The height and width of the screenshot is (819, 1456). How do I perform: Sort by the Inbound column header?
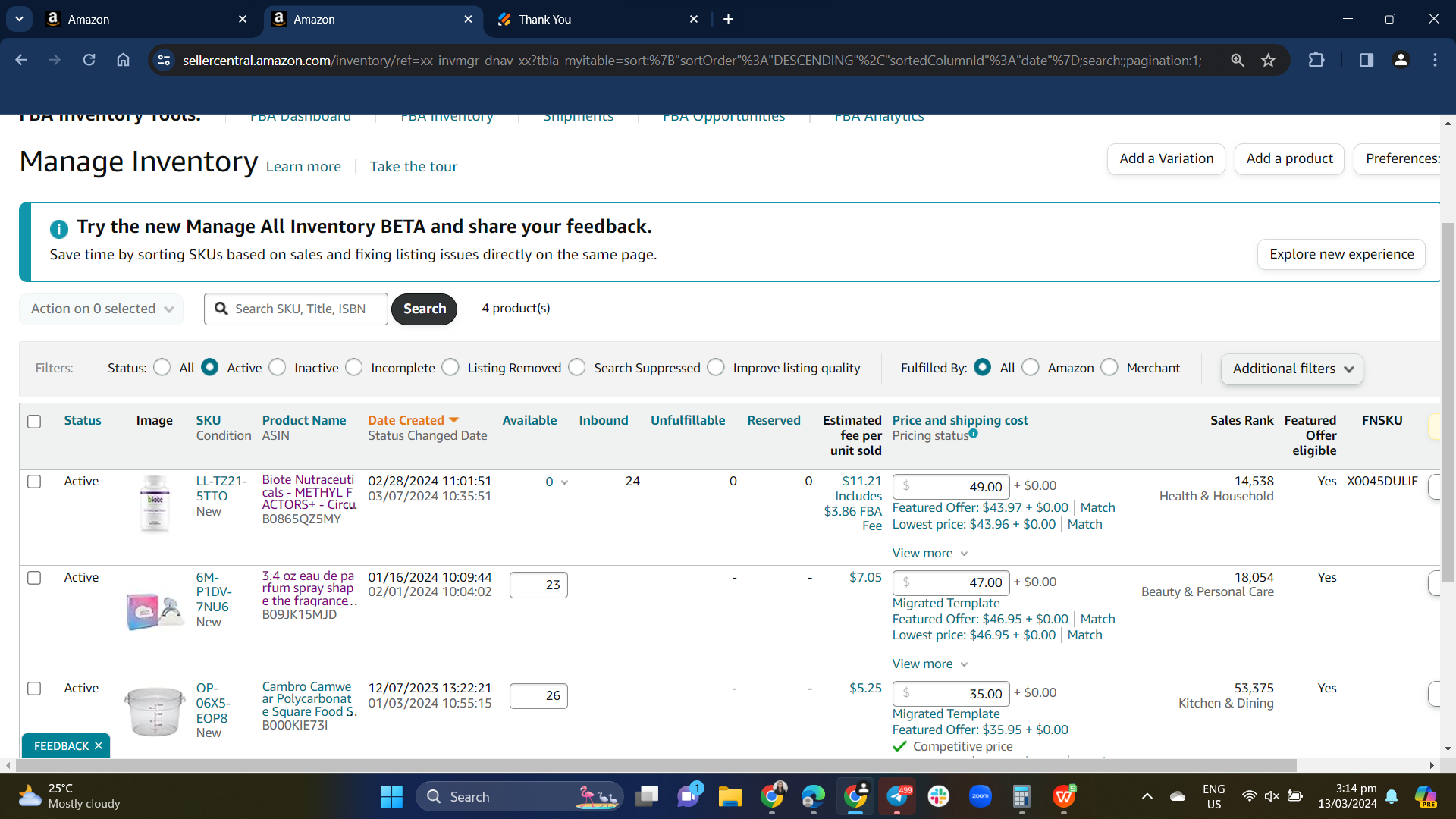click(604, 420)
